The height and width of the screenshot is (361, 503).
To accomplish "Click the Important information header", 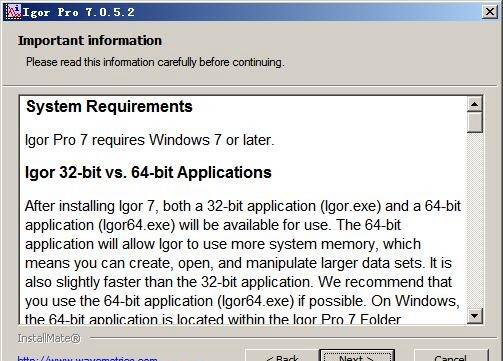I will tap(90, 41).
